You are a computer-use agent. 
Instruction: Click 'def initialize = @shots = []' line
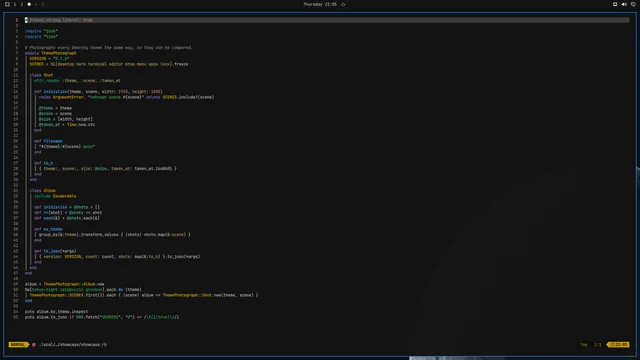coord(67,207)
